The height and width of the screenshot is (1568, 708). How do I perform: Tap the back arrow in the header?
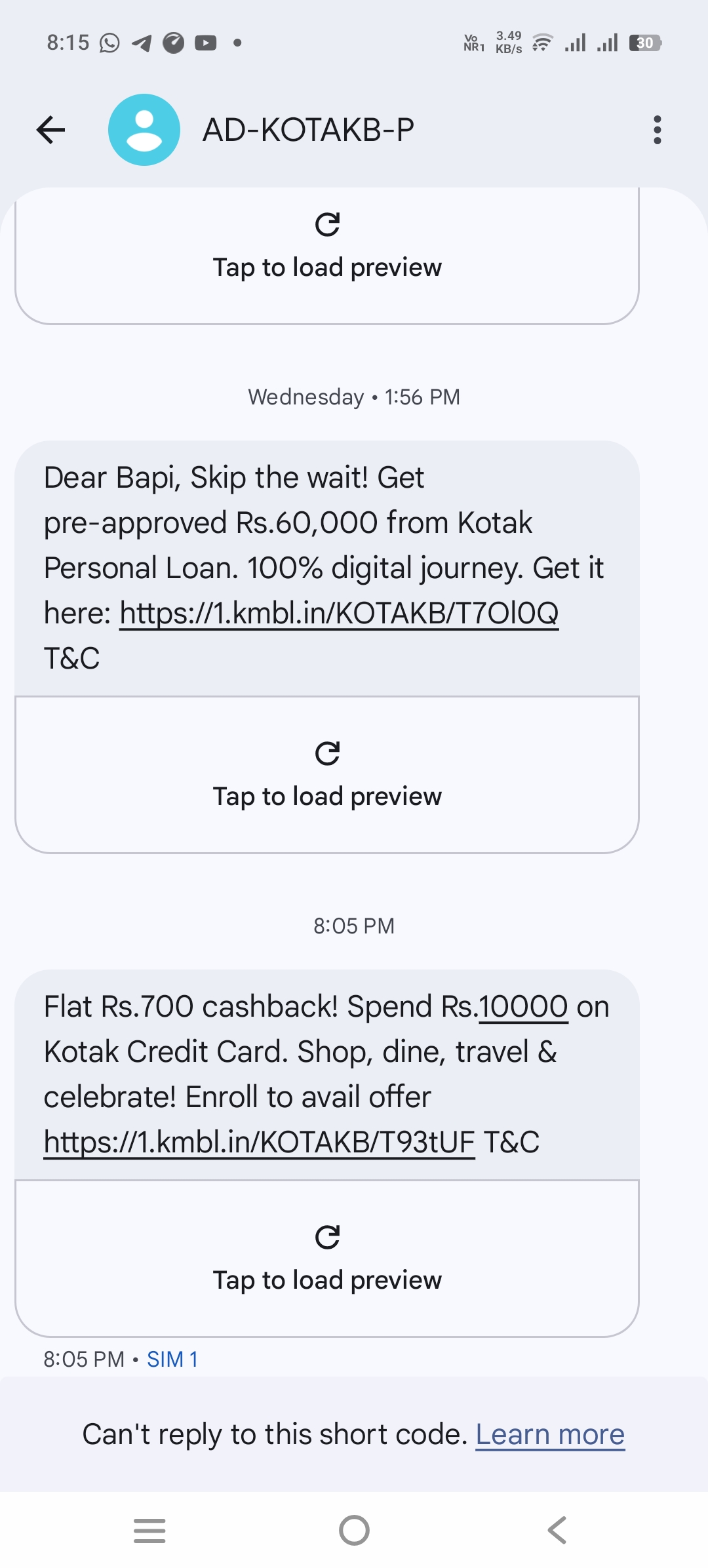pyautogui.click(x=51, y=130)
